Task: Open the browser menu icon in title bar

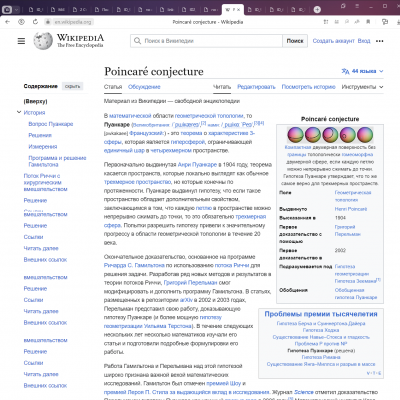Action: (x=357, y=6)
